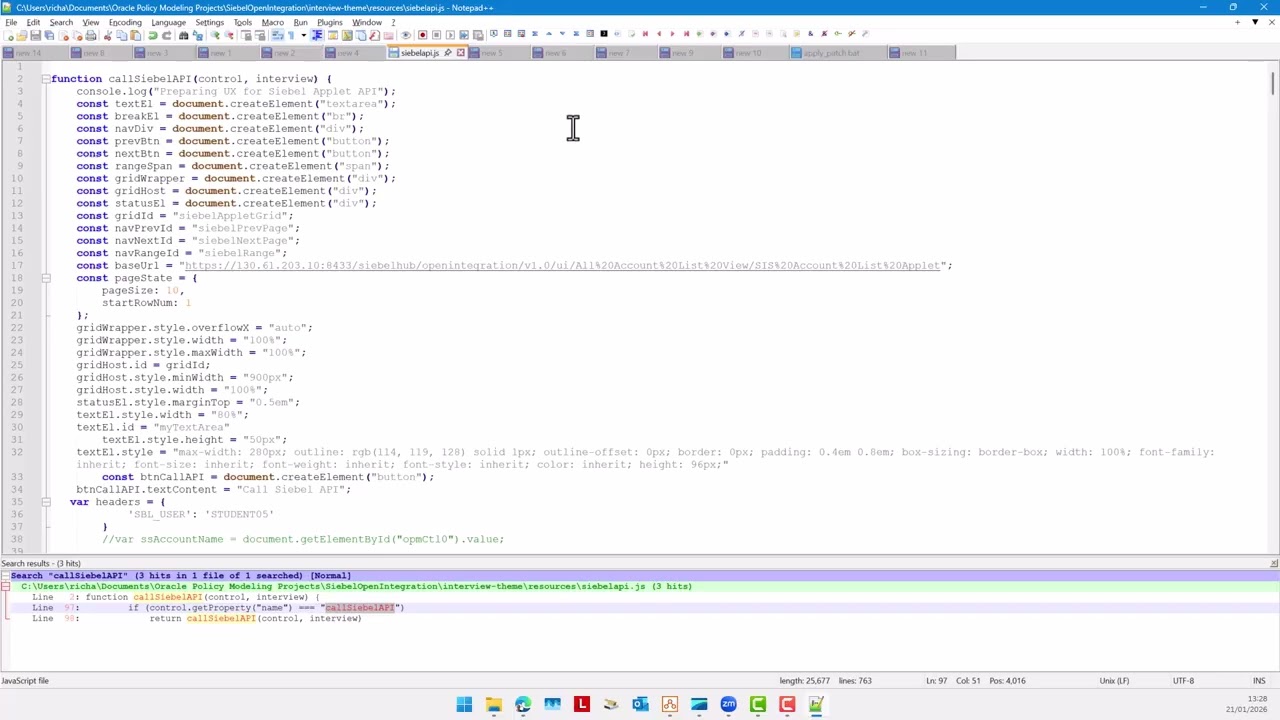Click the Open file toolbar icon
1280x720 pixels.
pyautogui.click(x=21, y=34)
